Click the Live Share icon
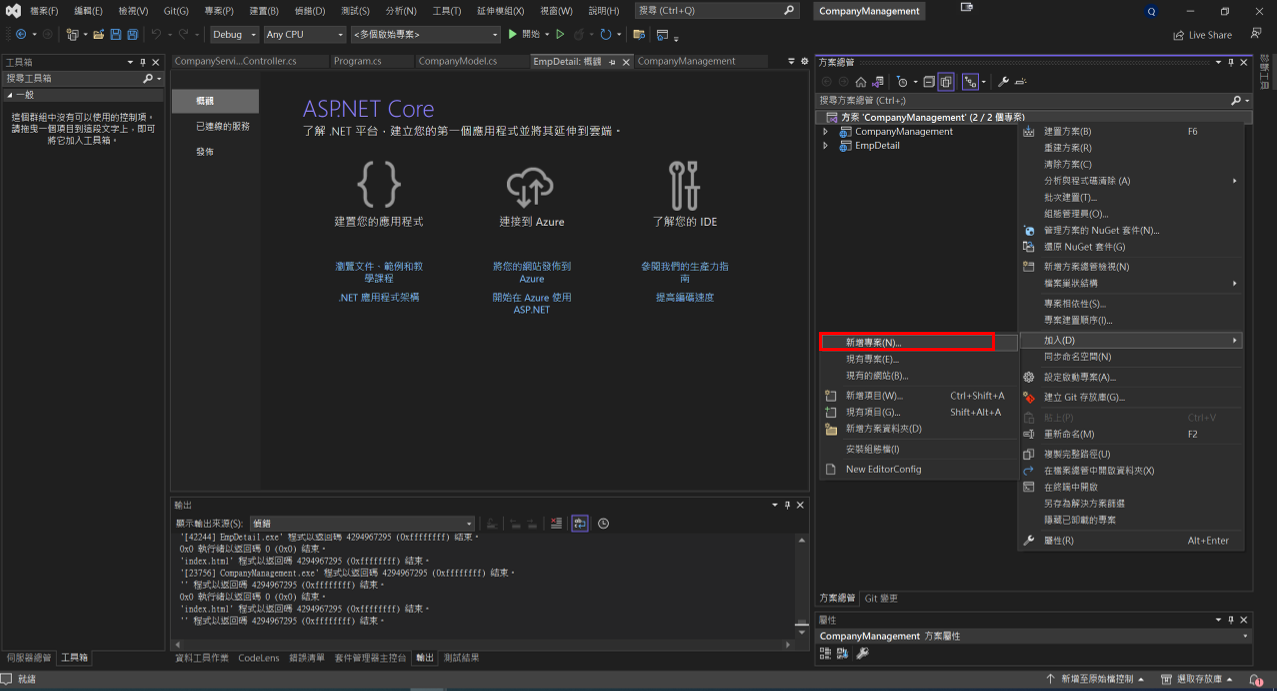Screen dimensions: 1277x691 [x=1180, y=35]
